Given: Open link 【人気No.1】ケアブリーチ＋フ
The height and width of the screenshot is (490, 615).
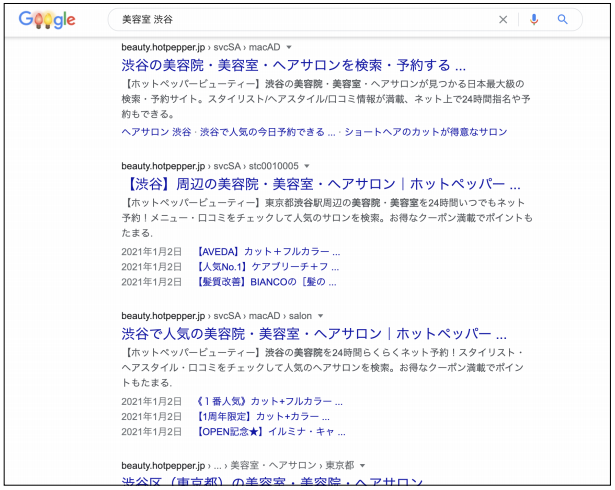Looking at the screenshot, I should (x=267, y=267).
